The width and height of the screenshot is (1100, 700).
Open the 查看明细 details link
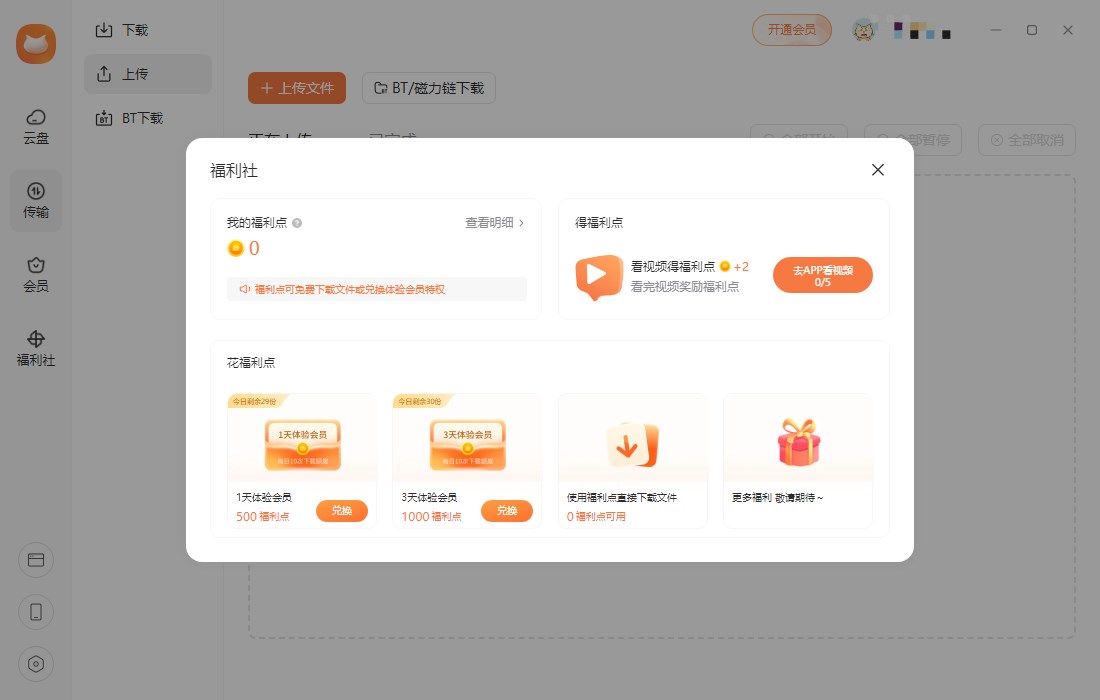(495, 222)
